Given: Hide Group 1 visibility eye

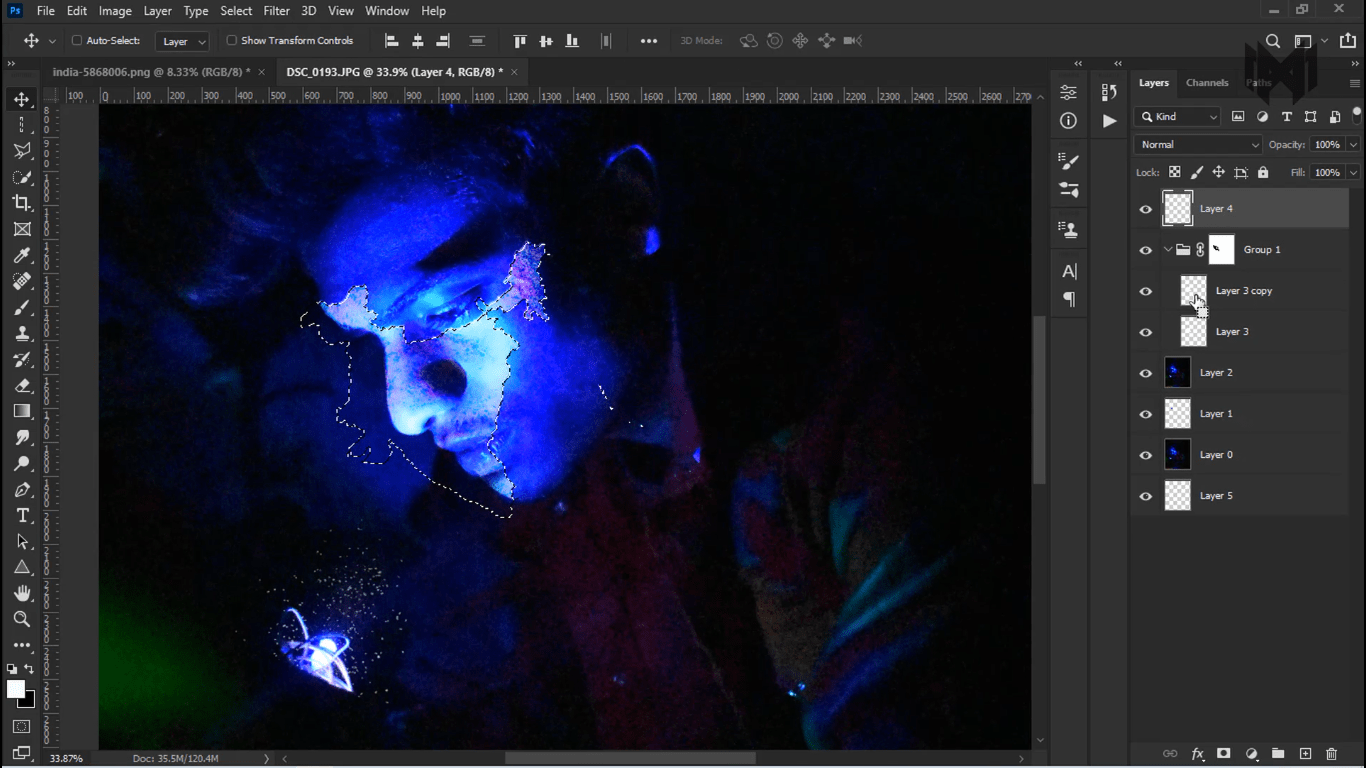Looking at the screenshot, I should pos(1146,250).
